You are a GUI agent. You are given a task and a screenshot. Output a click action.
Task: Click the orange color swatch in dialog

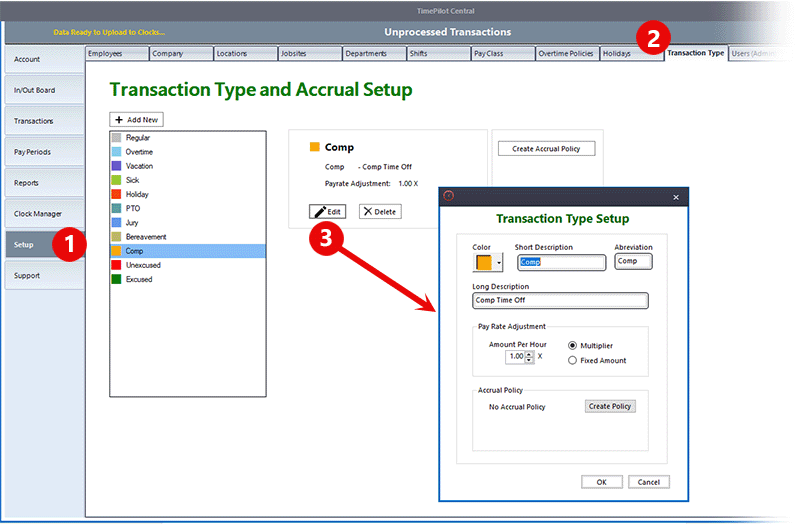484,263
